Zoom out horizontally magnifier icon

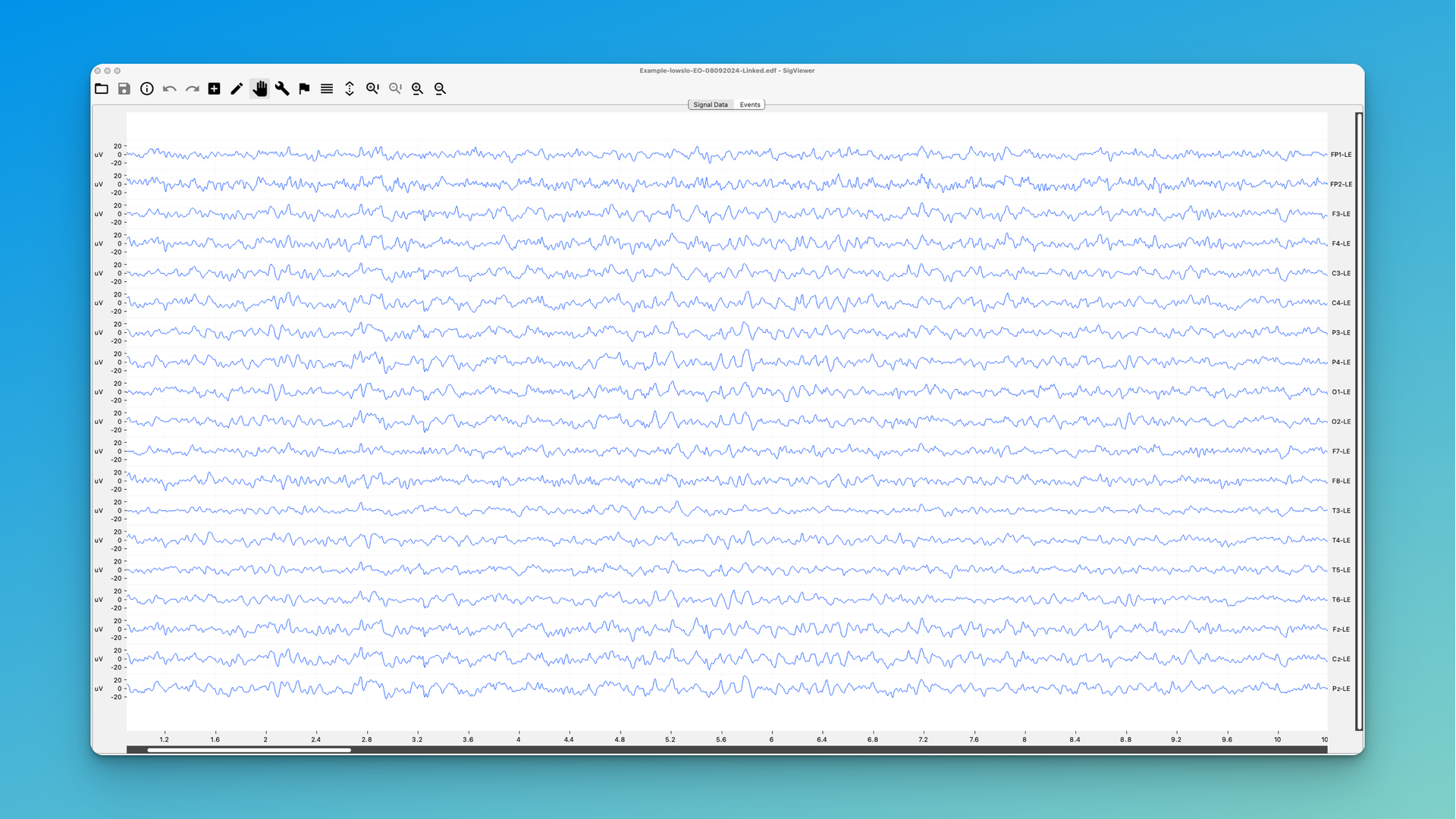click(441, 89)
